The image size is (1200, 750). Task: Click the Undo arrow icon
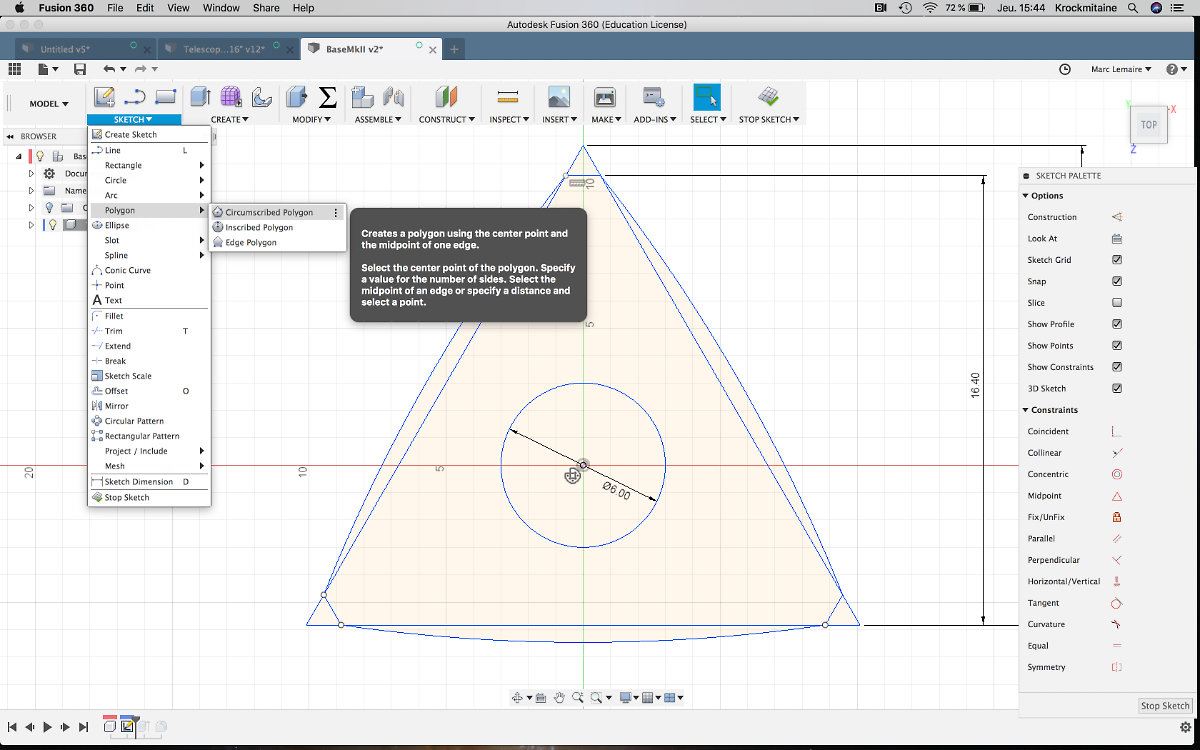(108, 69)
